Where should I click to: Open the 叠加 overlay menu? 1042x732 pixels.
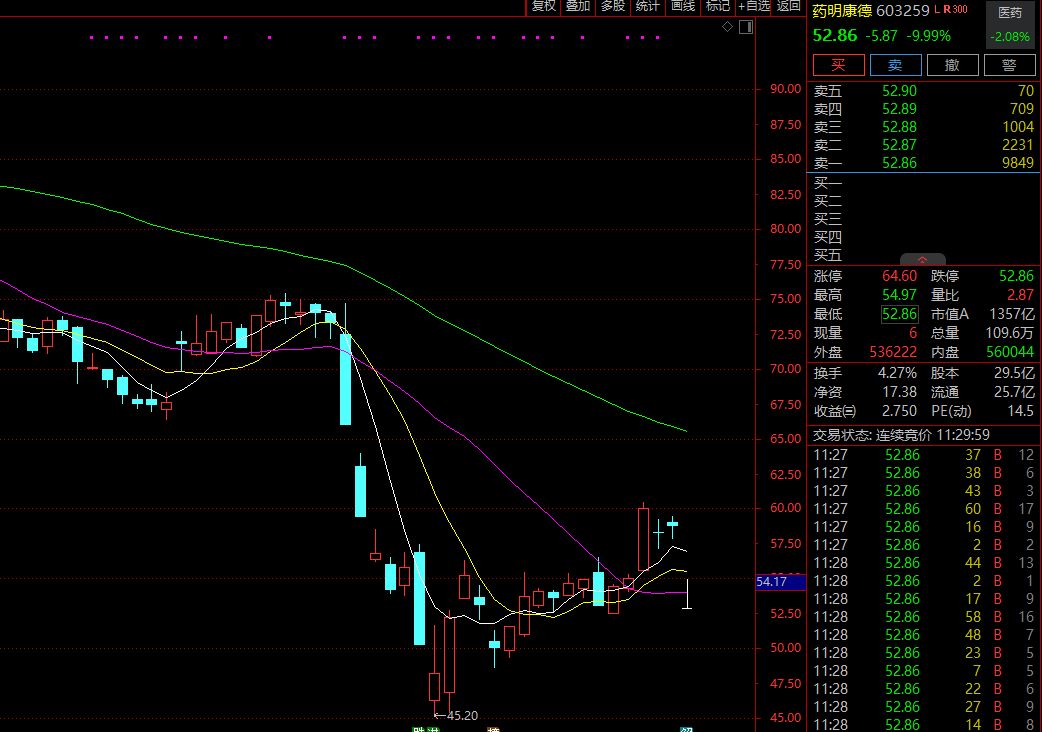click(x=577, y=6)
